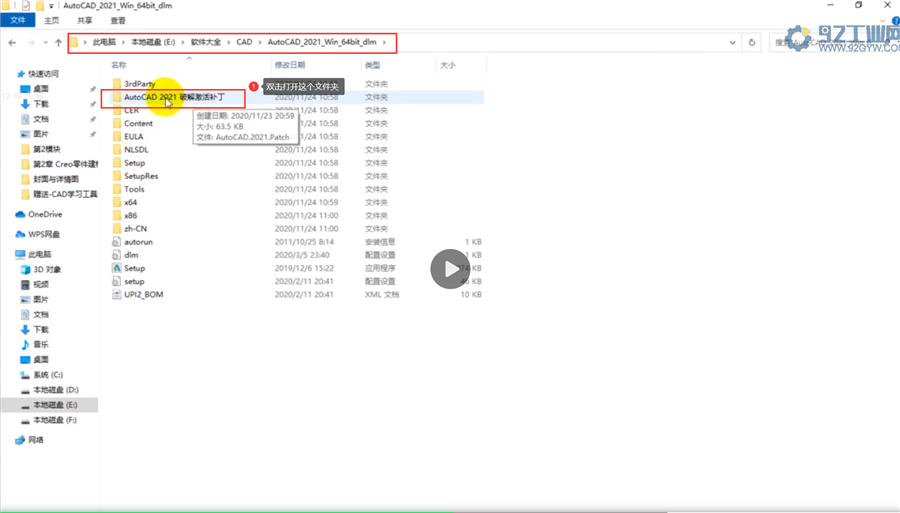The height and width of the screenshot is (513, 900).
Task: Select the EULA folder
Action: coord(134,137)
